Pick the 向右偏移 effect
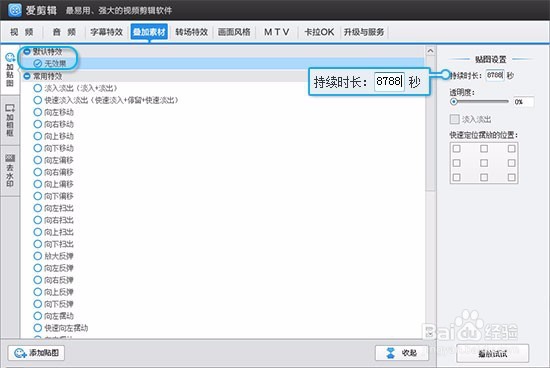Image resolution: width=550 pixels, height=368 pixels. 54,172
